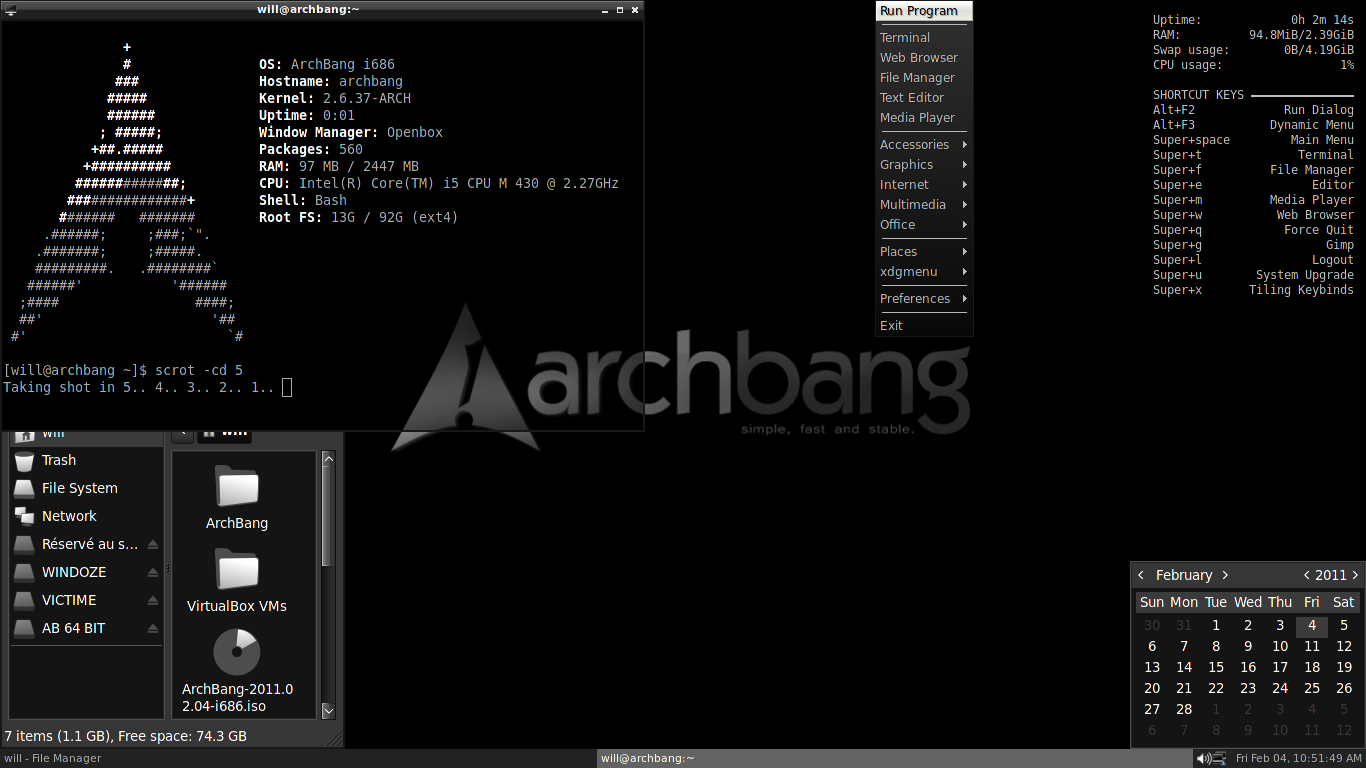Click the volume speaker tray icon

(x=1203, y=758)
